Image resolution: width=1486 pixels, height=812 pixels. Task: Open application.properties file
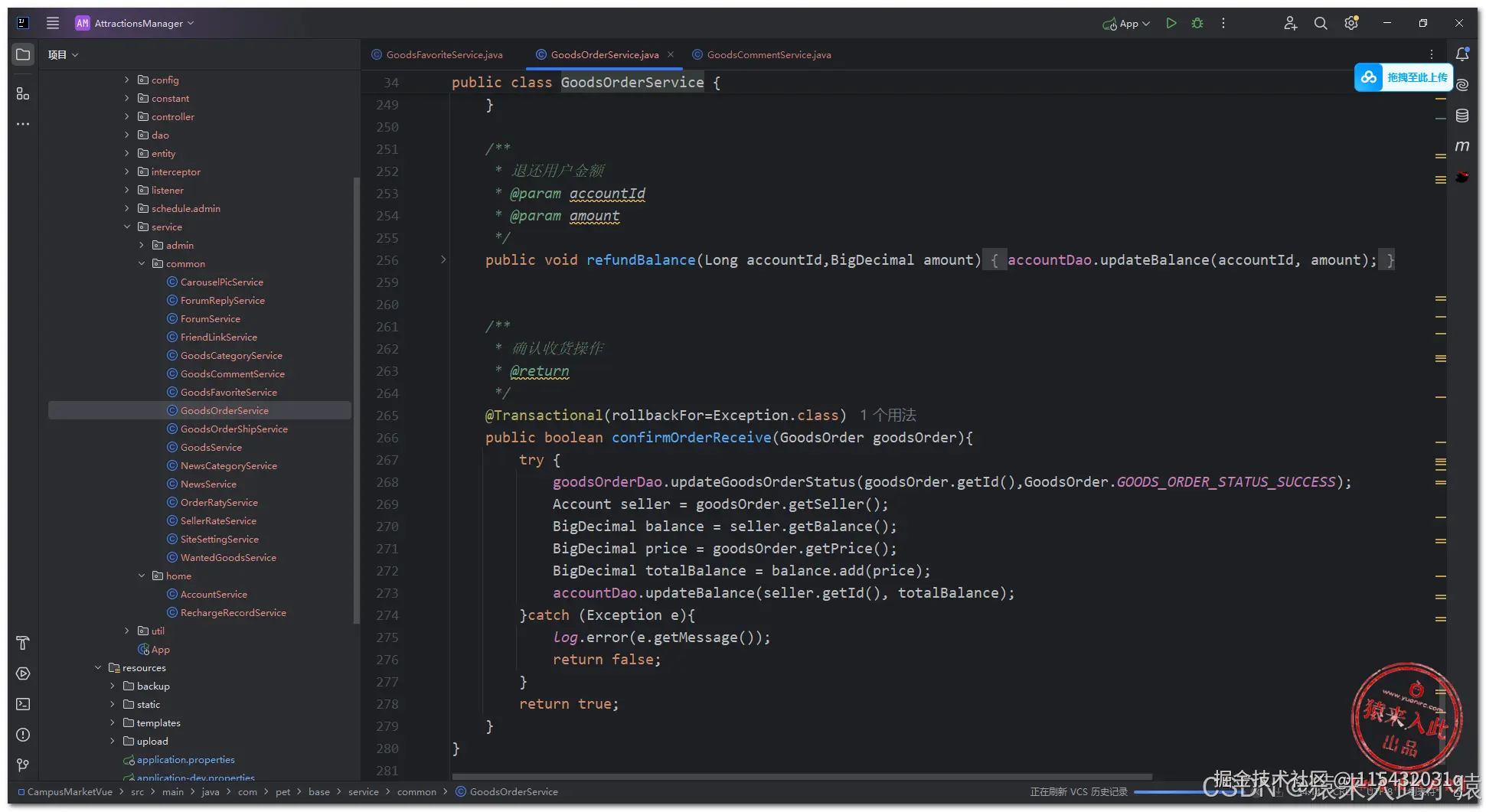point(186,759)
